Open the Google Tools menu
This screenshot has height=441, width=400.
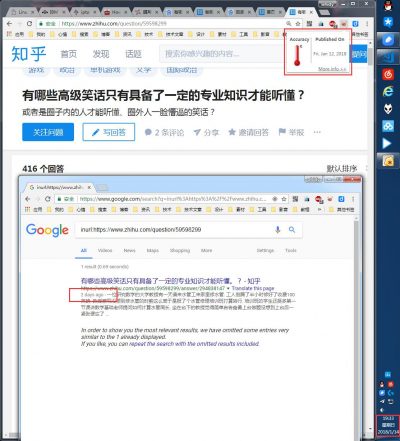coord(291,250)
